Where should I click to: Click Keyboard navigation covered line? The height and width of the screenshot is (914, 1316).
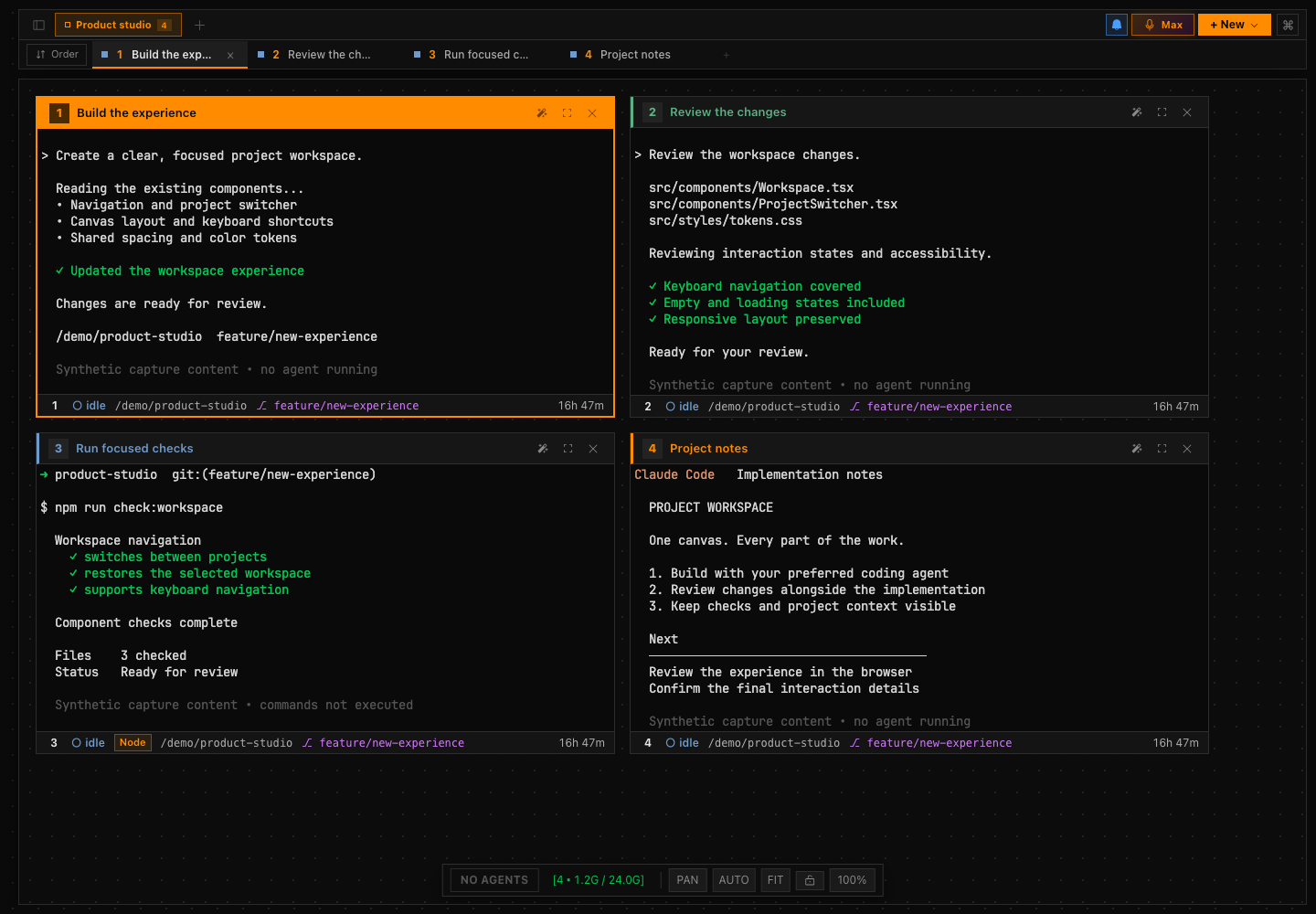pos(755,287)
